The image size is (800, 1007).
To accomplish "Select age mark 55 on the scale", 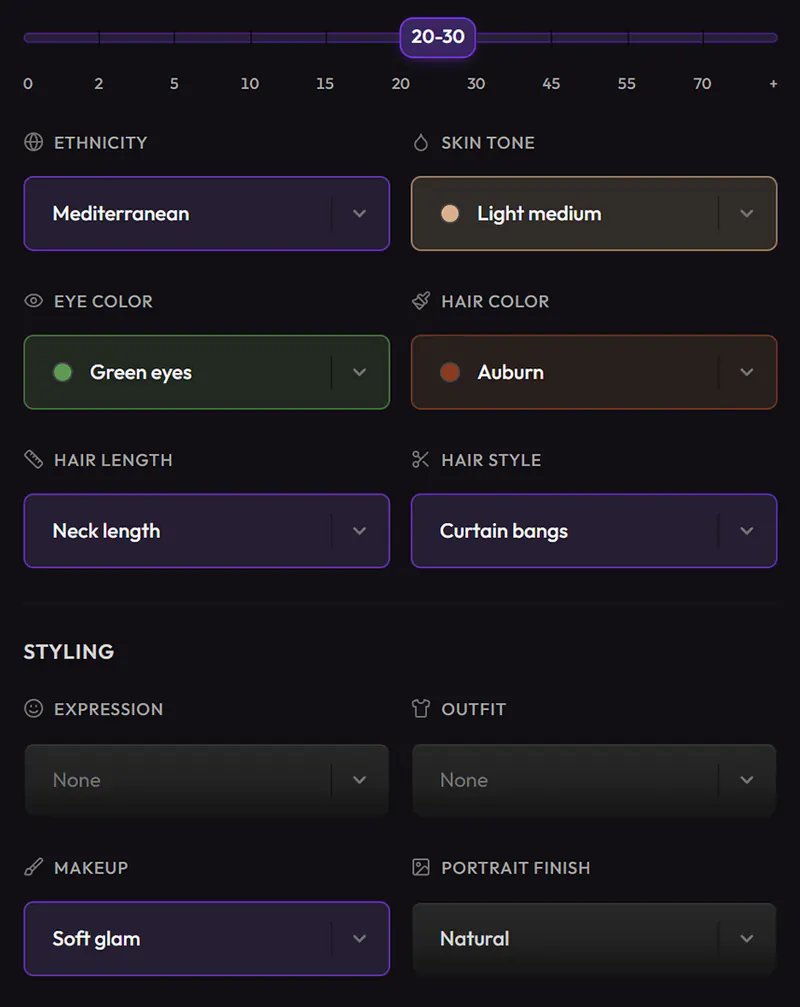I will click(627, 83).
